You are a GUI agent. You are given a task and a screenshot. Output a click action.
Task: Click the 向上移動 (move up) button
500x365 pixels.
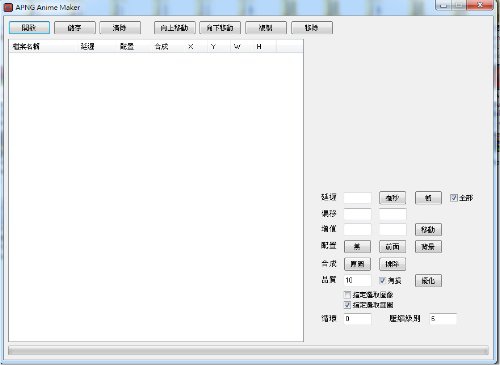[x=174, y=28]
